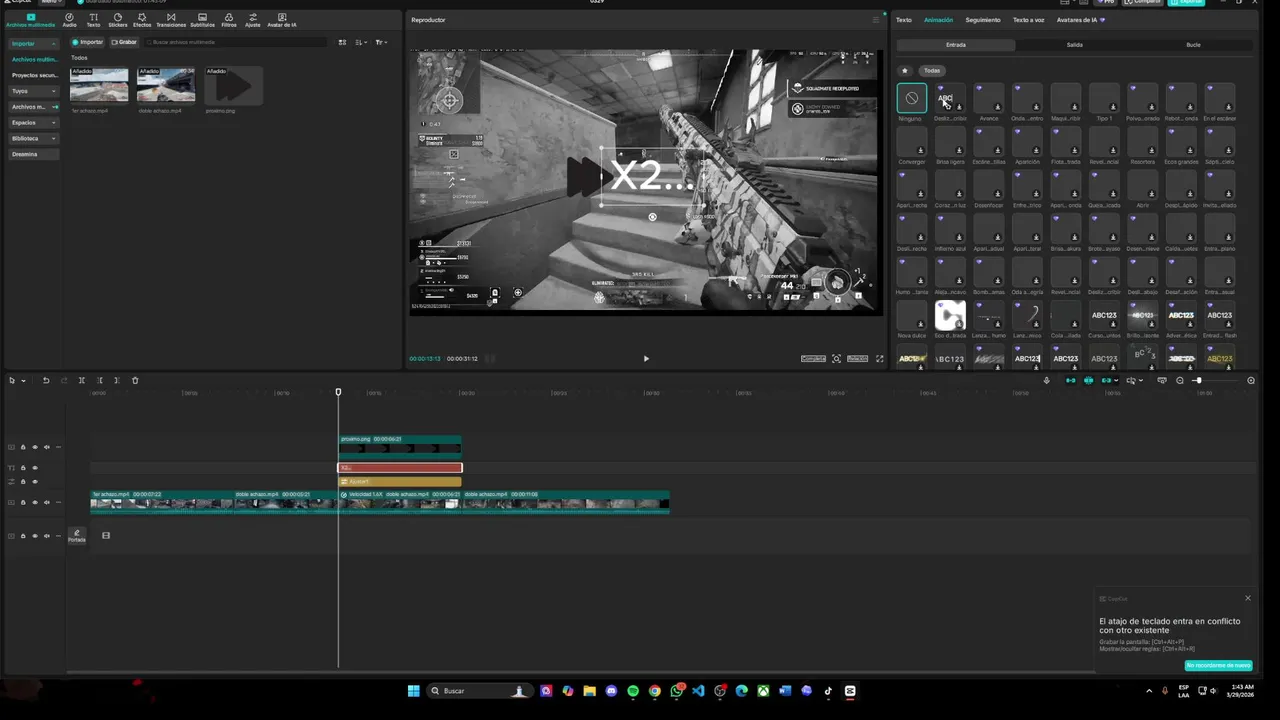Click the Importar button
Viewport: 1280px width, 720px height.
click(x=88, y=42)
